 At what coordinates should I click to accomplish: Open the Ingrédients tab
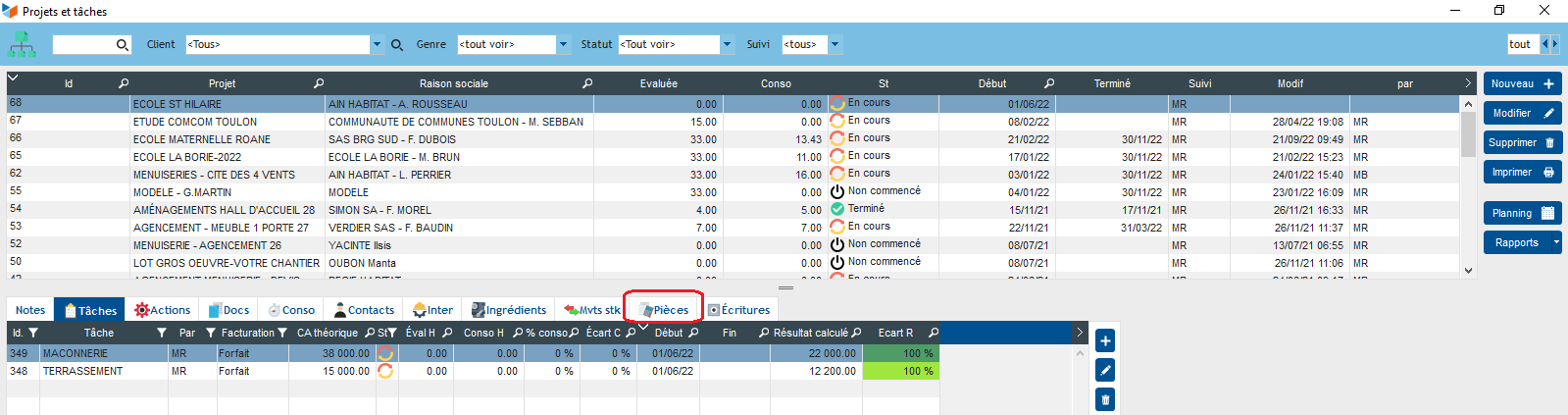point(509,310)
